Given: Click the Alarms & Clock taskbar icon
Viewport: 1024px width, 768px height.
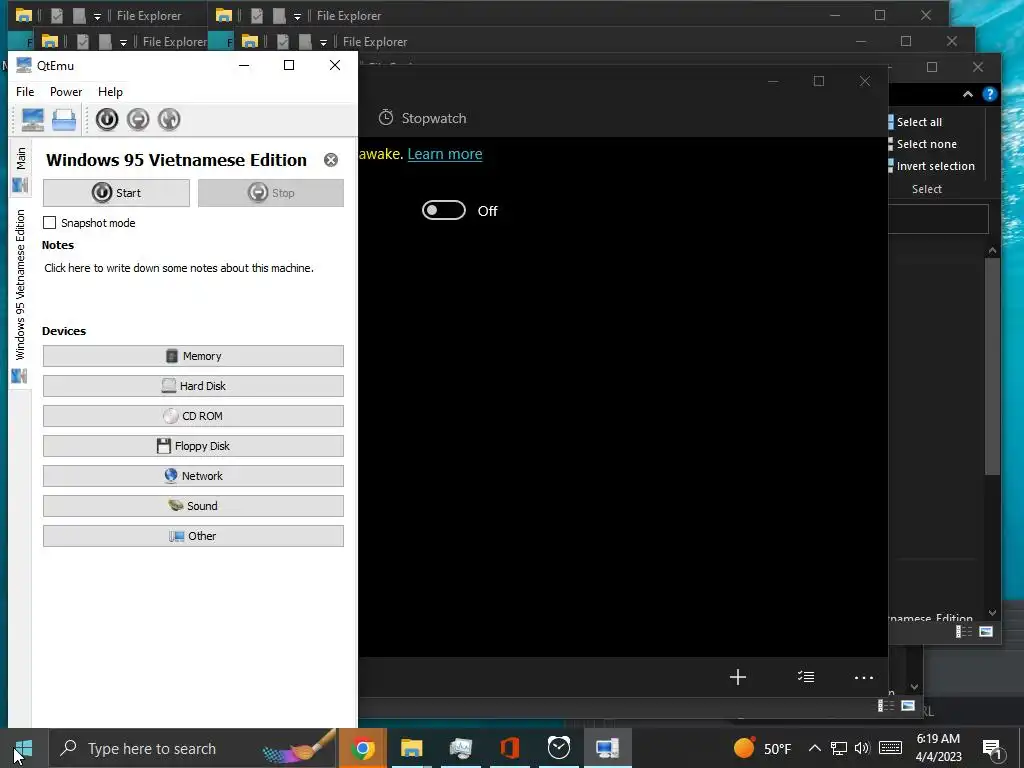Looking at the screenshot, I should click(558, 748).
